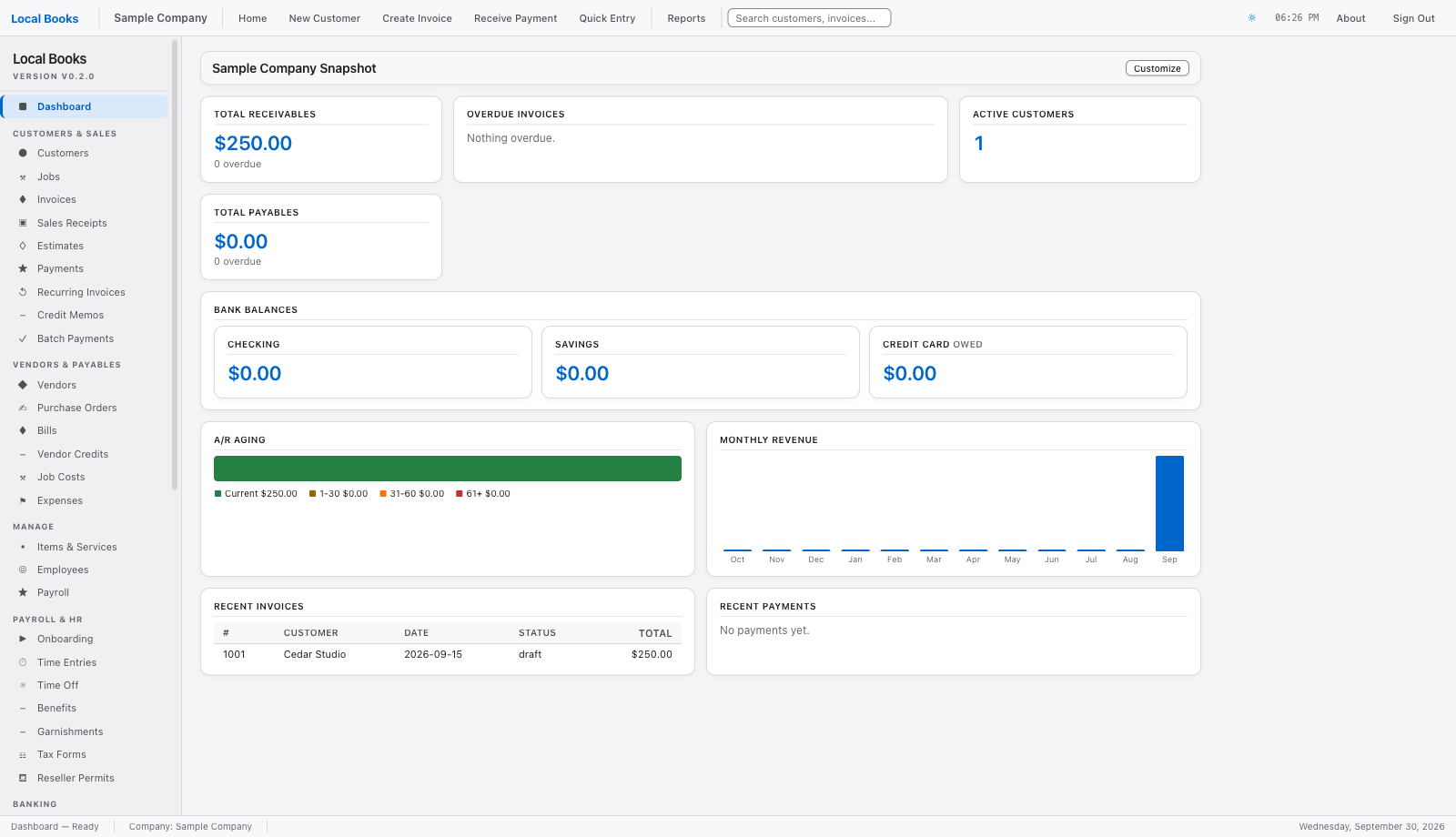Viewport: 1456px width, 837px height.
Task: Click the Batch Payments checkmark icon
Action: (x=23, y=338)
